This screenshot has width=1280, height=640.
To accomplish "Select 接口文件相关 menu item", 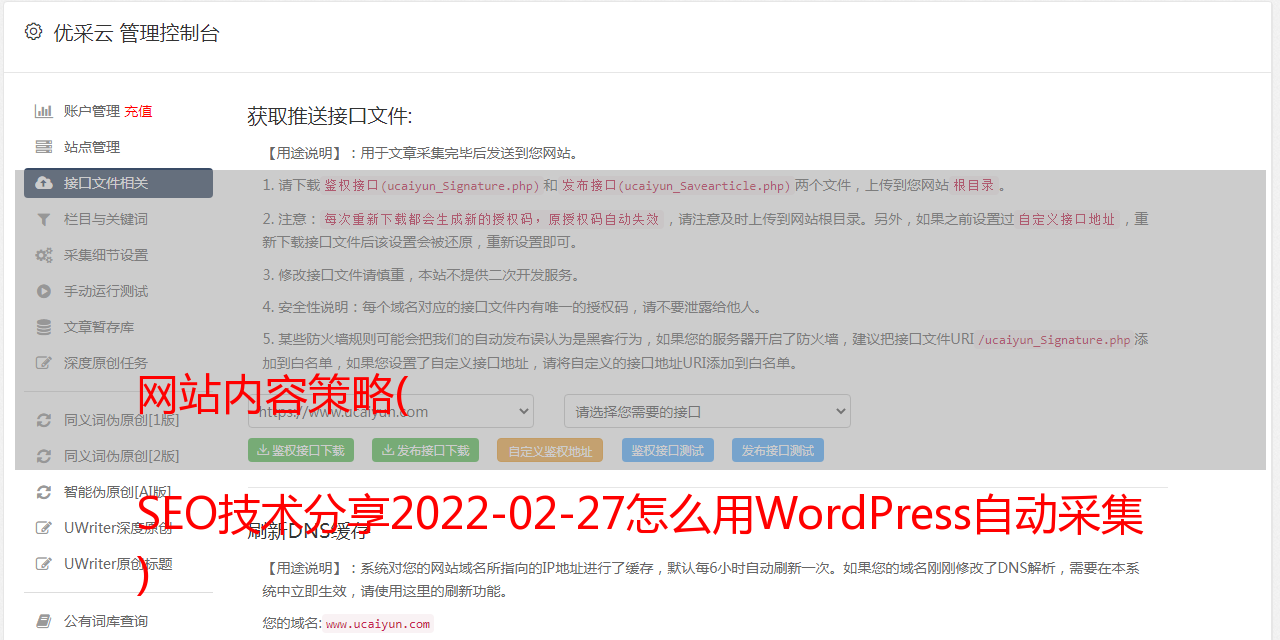I will [x=118, y=183].
